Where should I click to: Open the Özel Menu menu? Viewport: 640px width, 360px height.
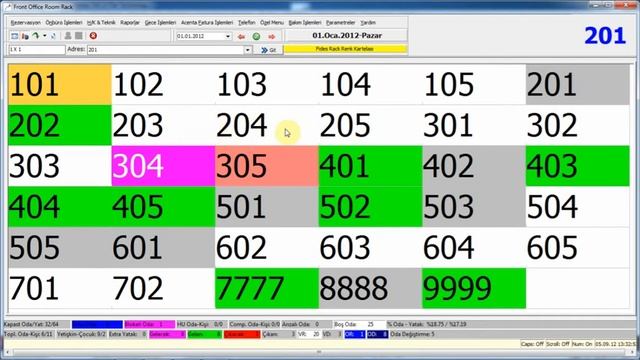(x=272, y=22)
